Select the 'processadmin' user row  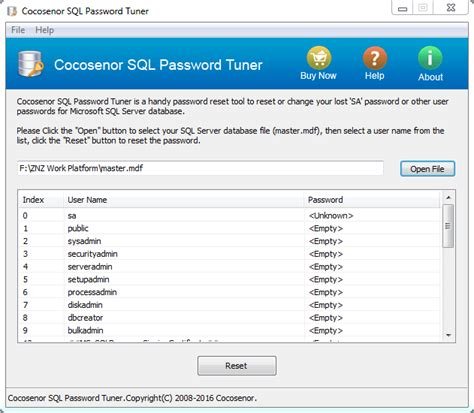229,292
